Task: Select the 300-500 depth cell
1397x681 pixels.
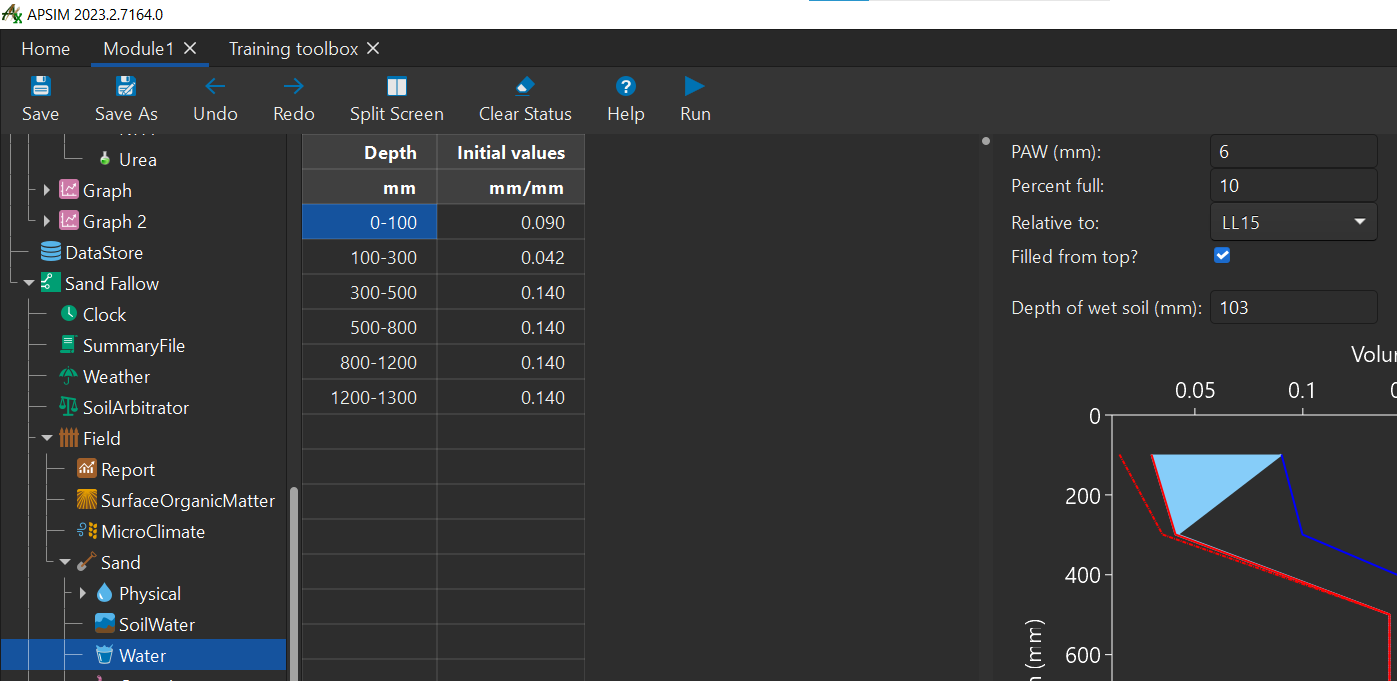Action: 369,292
